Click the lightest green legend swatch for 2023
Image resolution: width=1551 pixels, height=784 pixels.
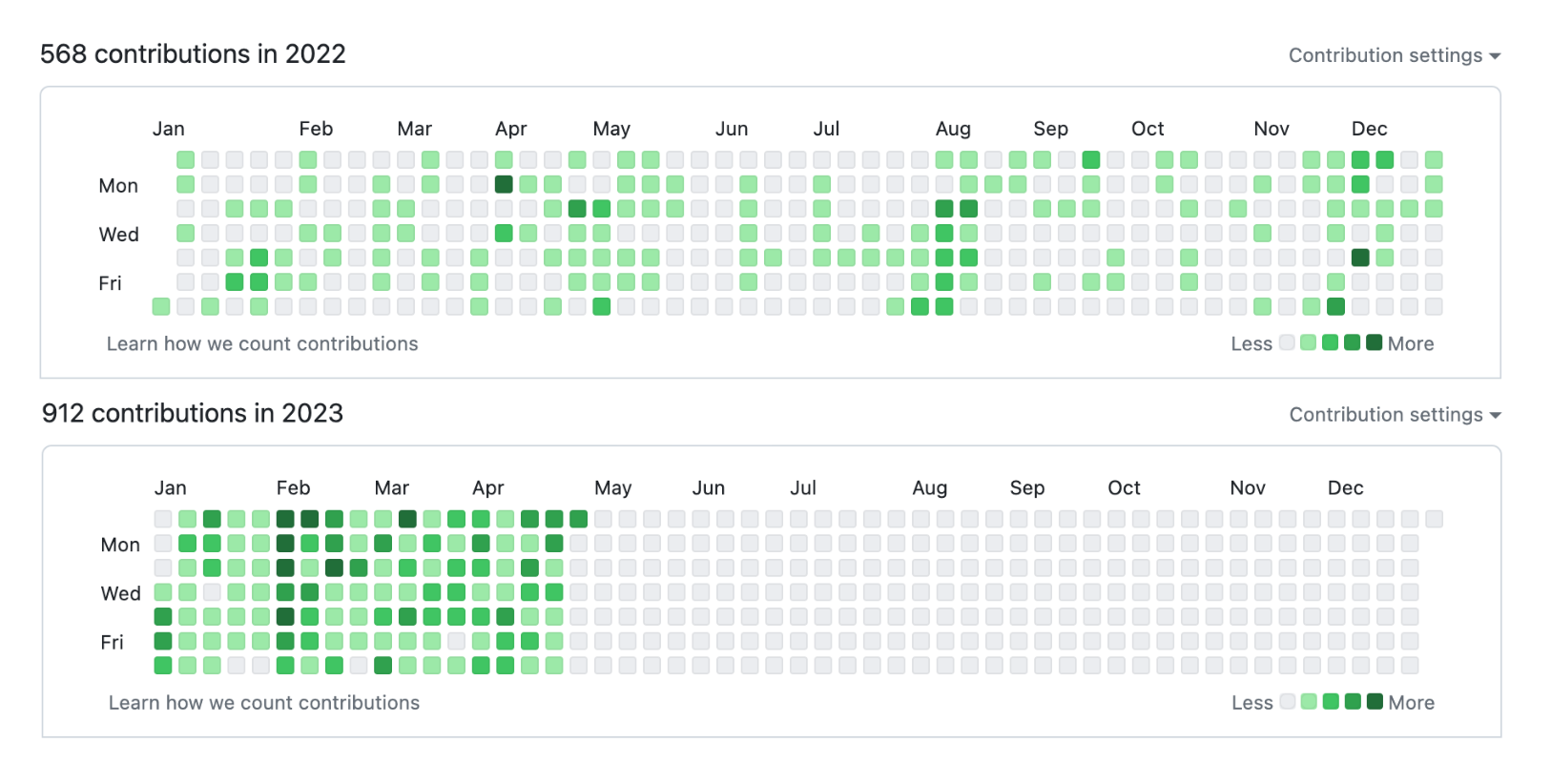tap(1310, 702)
